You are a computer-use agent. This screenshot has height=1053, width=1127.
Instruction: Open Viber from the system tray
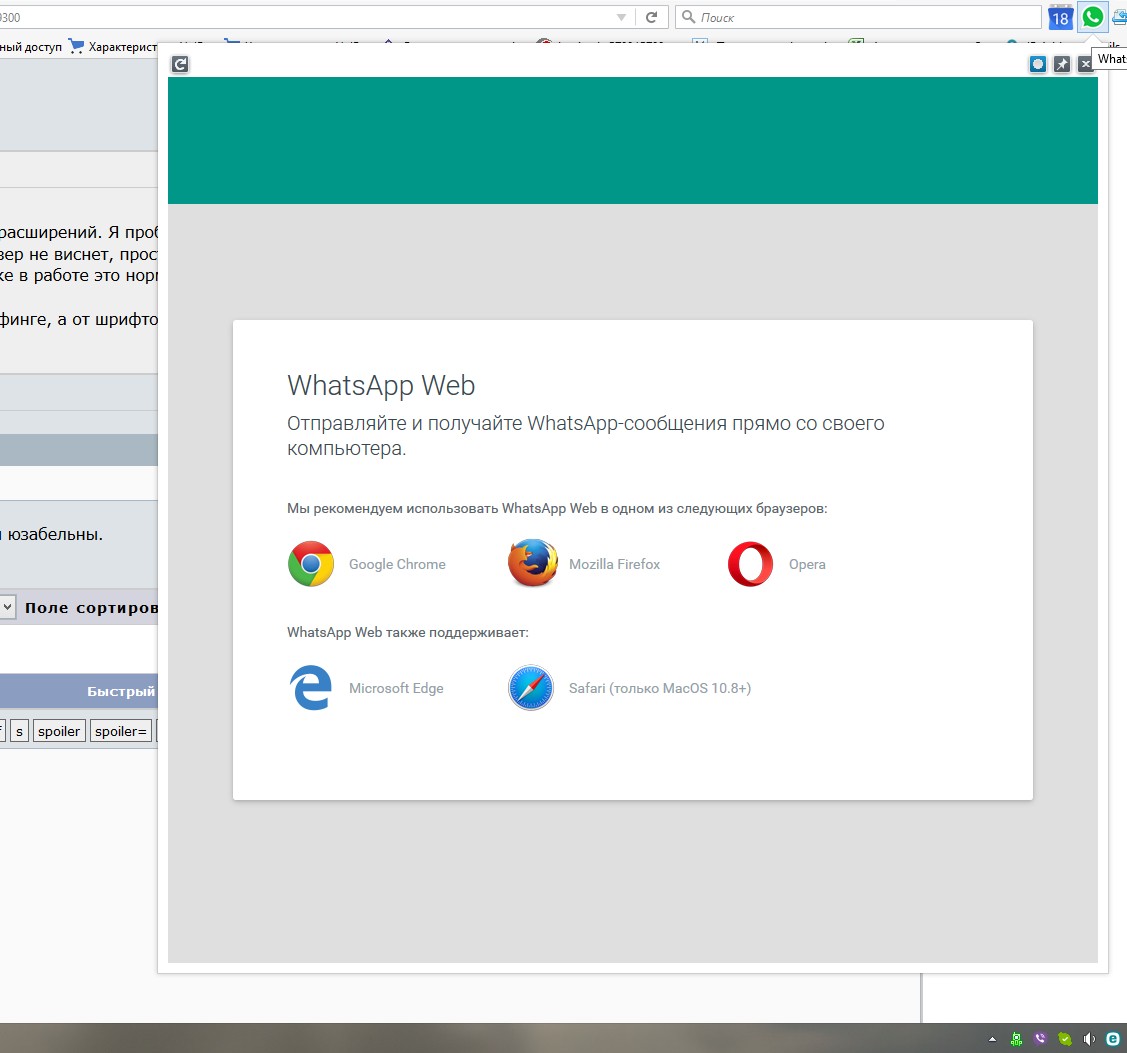click(x=1040, y=1039)
